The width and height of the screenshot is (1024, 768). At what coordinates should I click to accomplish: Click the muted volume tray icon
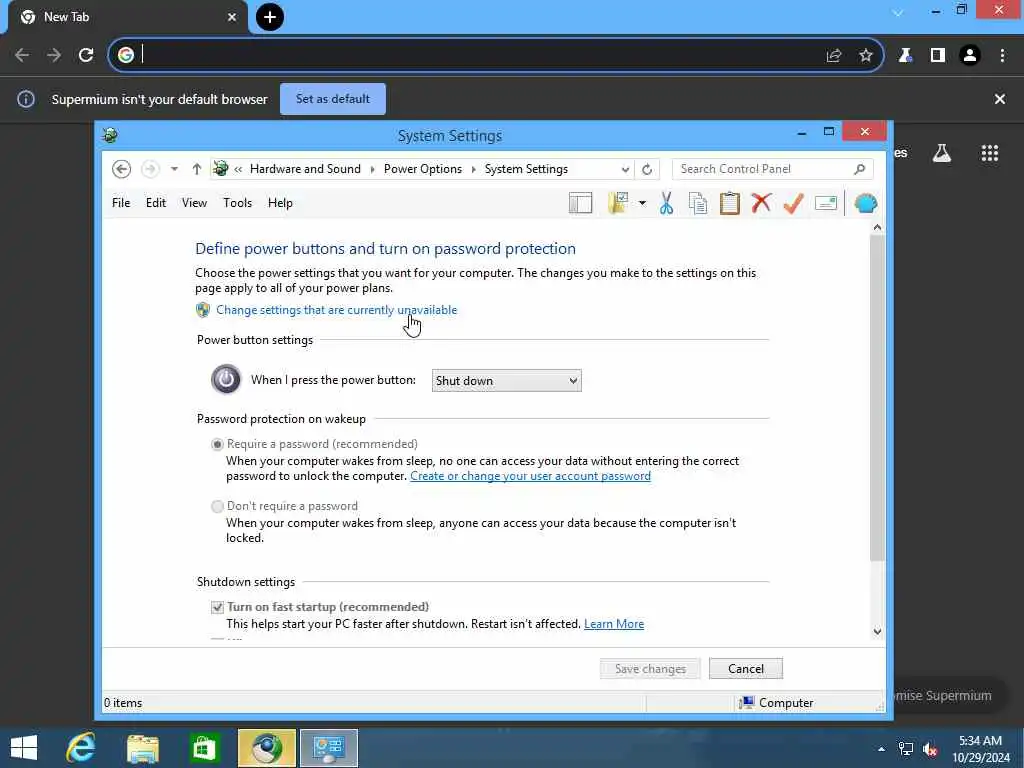930,750
